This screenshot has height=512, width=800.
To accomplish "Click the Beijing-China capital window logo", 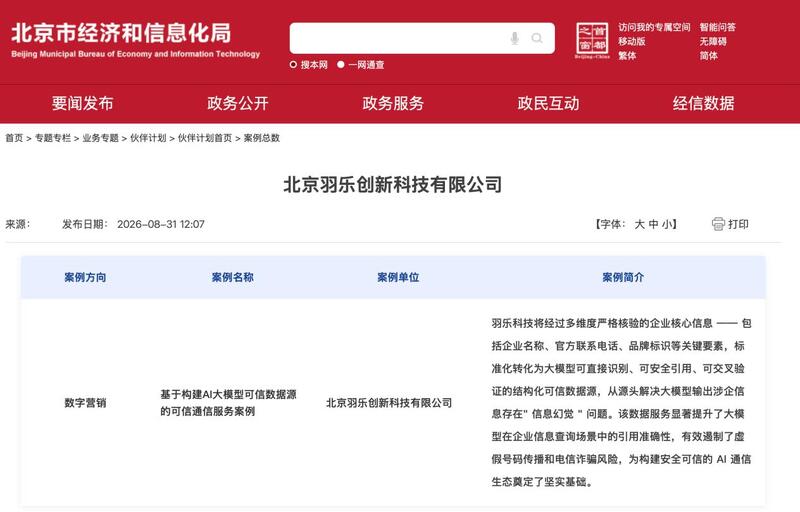I will tap(592, 41).
